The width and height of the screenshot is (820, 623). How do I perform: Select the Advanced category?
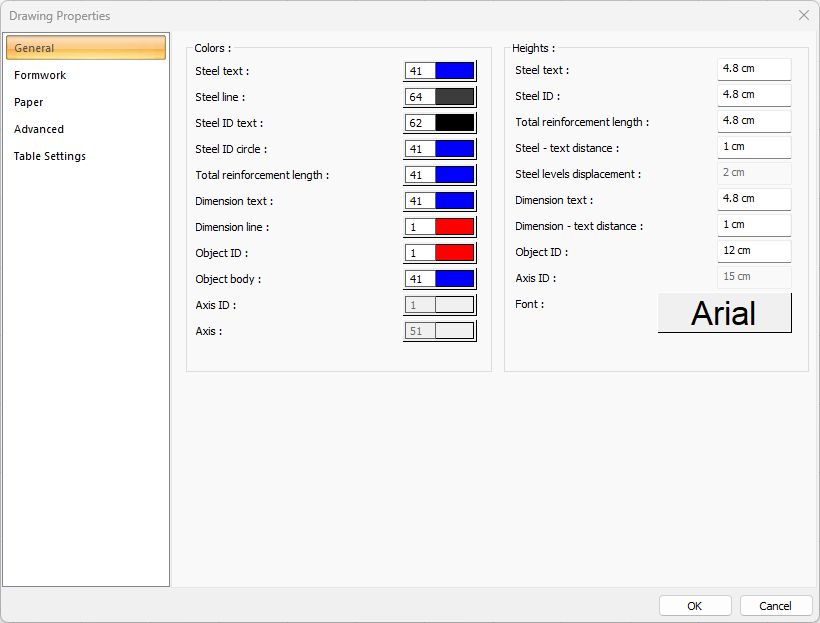(x=39, y=129)
